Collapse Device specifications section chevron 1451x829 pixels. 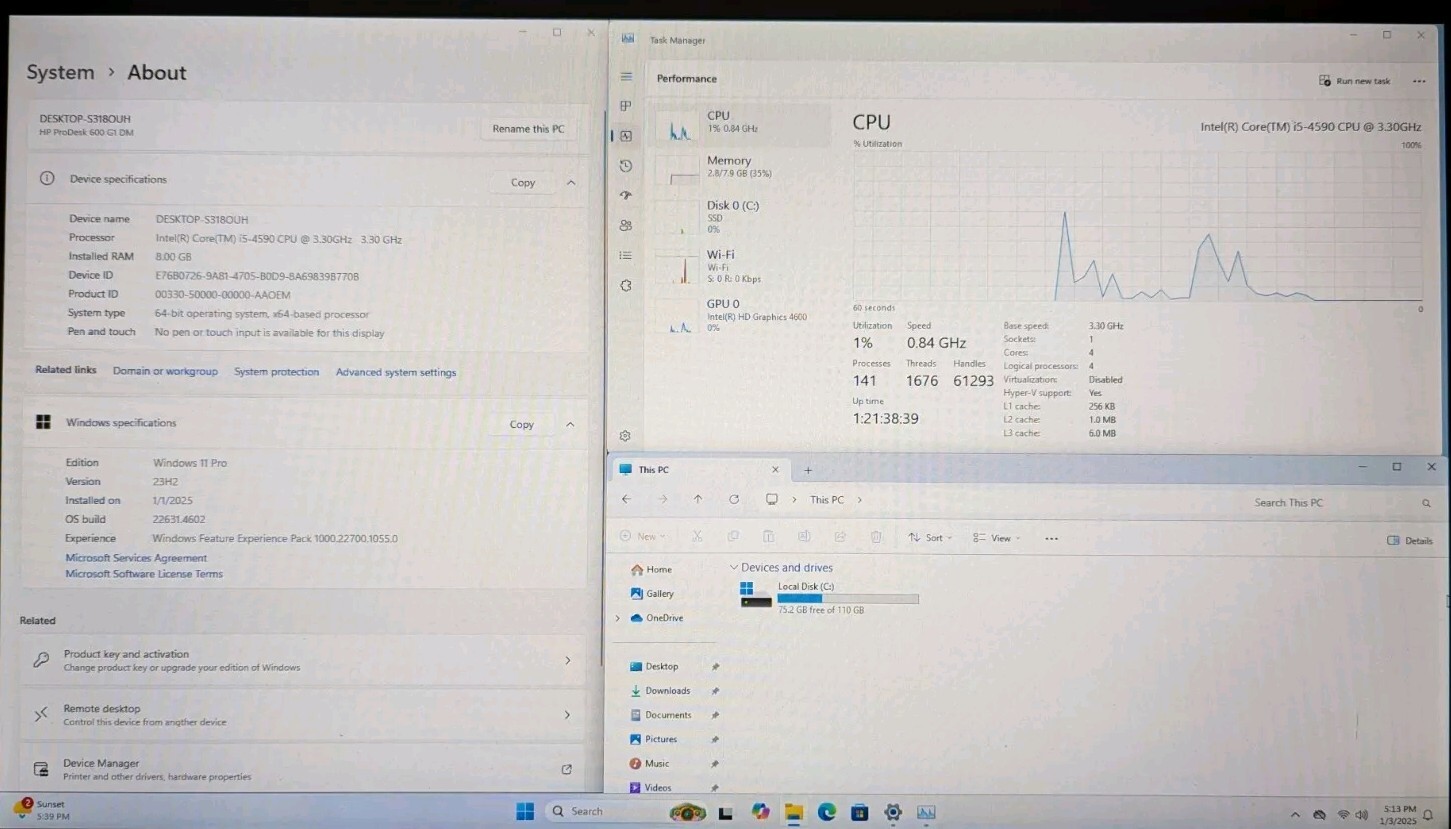point(571,183)
